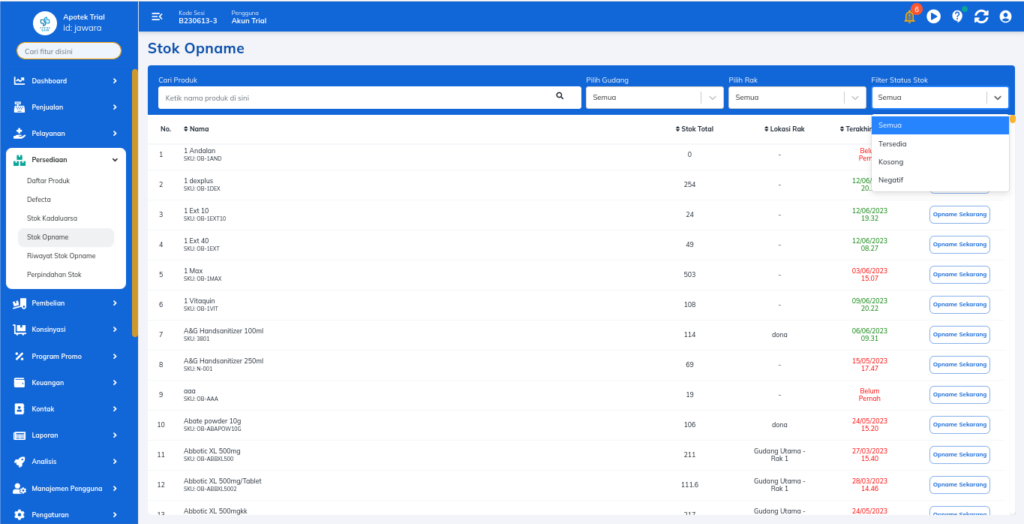Collapse sidebar using the hamburger menu icon
1024x524 pixels.
click(157, 16)
